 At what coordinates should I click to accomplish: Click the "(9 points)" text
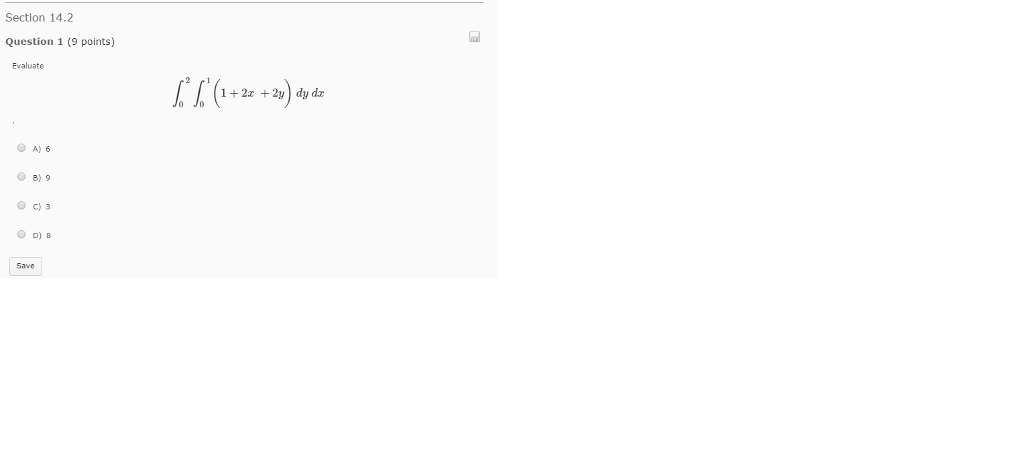(x=91, y=42)
